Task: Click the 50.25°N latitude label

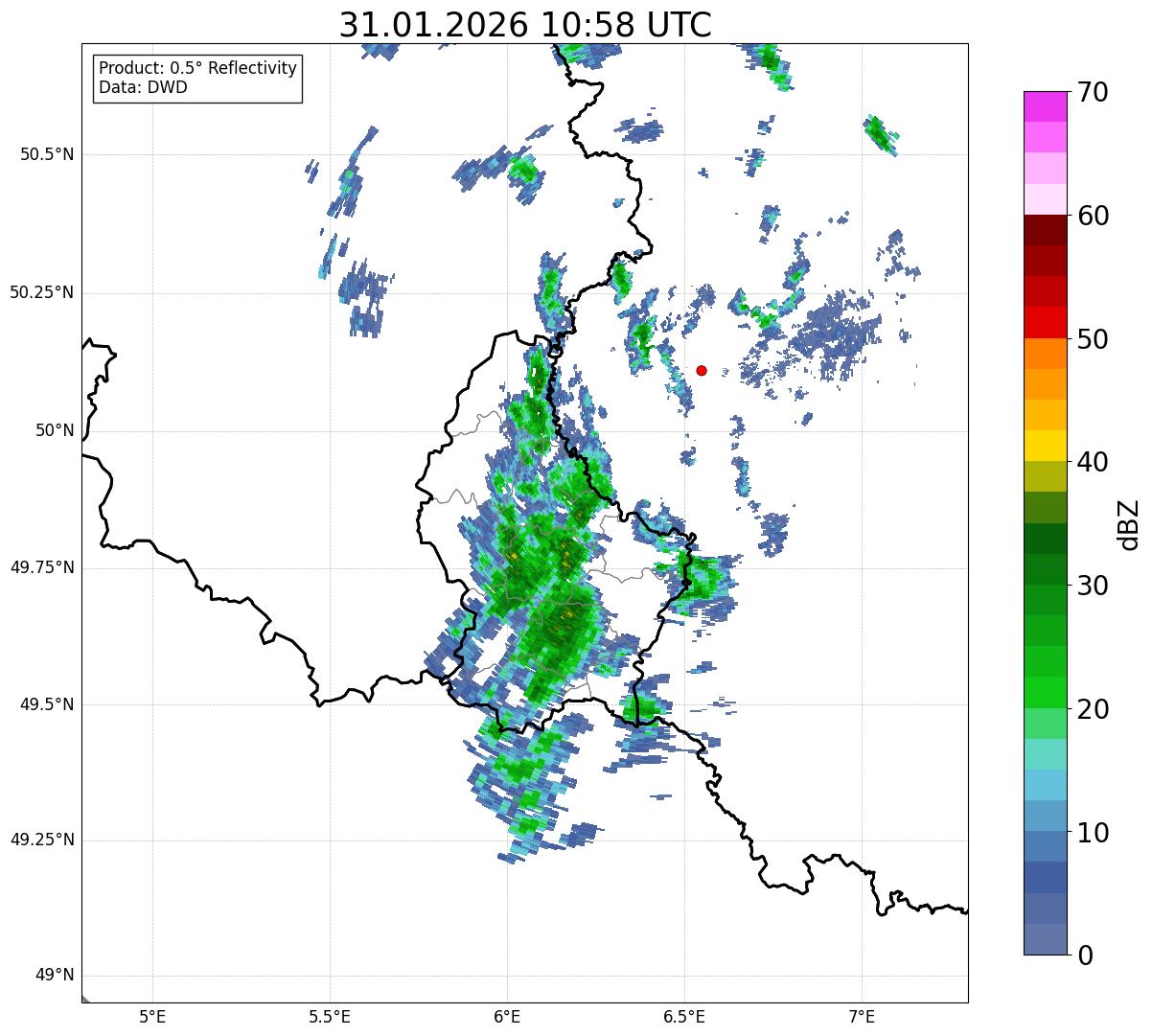Action: 42,292
